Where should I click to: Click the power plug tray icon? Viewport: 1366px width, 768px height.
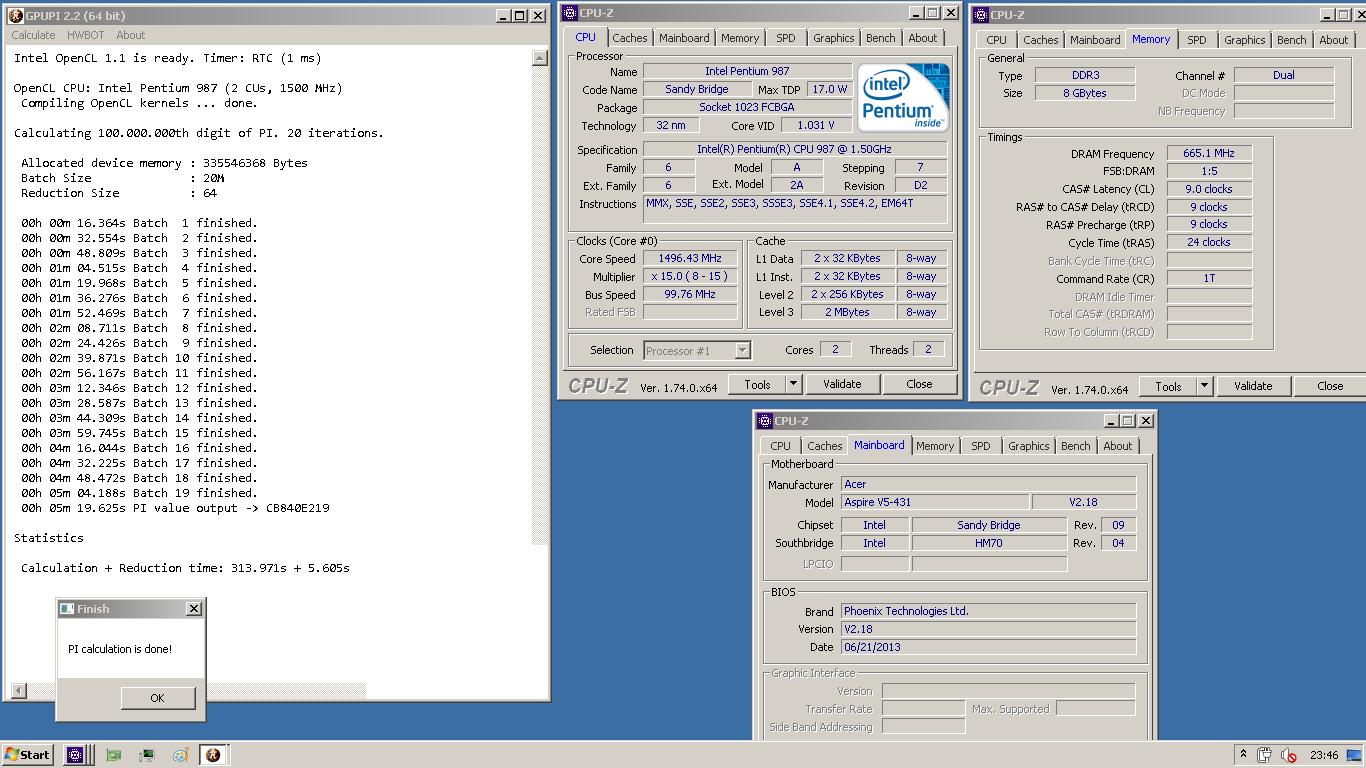tap(1265, 755)
